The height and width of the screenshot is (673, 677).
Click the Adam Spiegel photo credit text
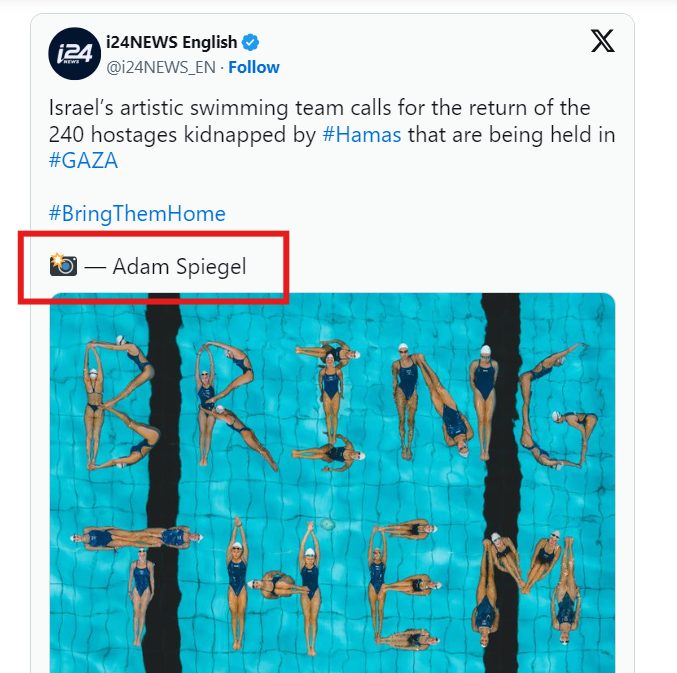coord(179,266)
